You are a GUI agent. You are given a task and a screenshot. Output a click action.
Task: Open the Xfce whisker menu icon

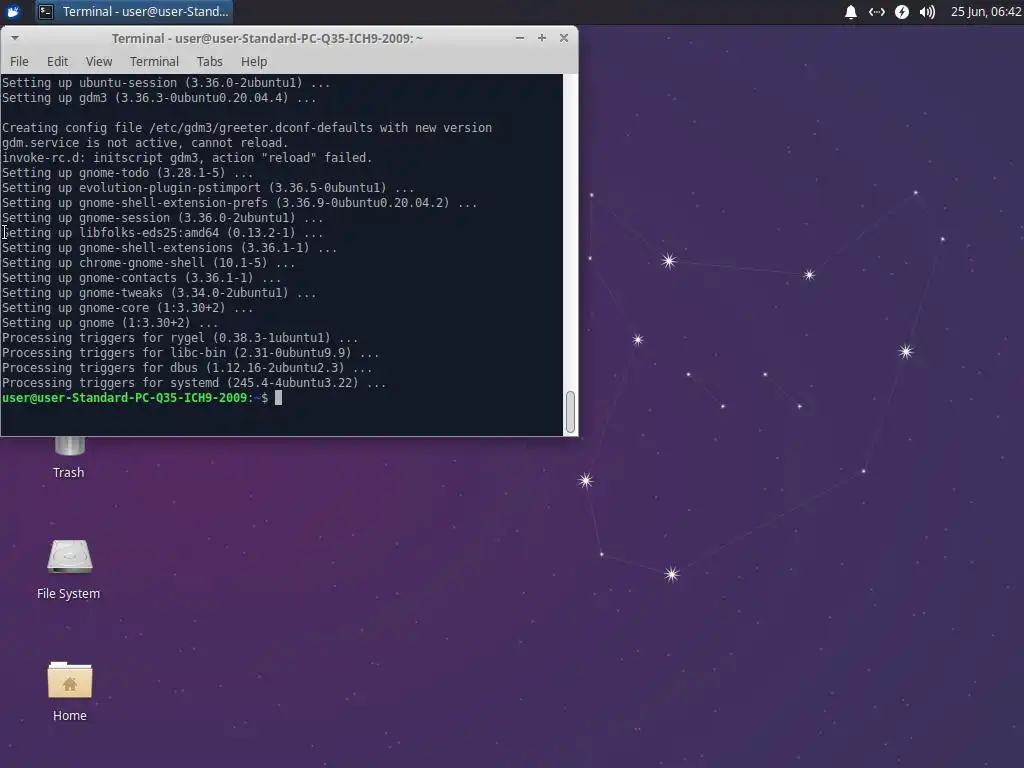pyautogui.click(x=13, y=12)
